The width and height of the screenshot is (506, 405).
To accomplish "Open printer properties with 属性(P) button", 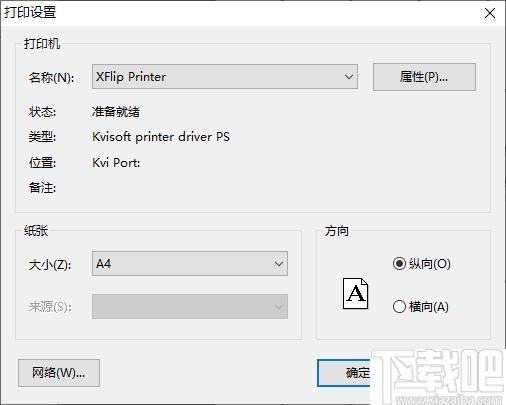I will coord(424,77).
